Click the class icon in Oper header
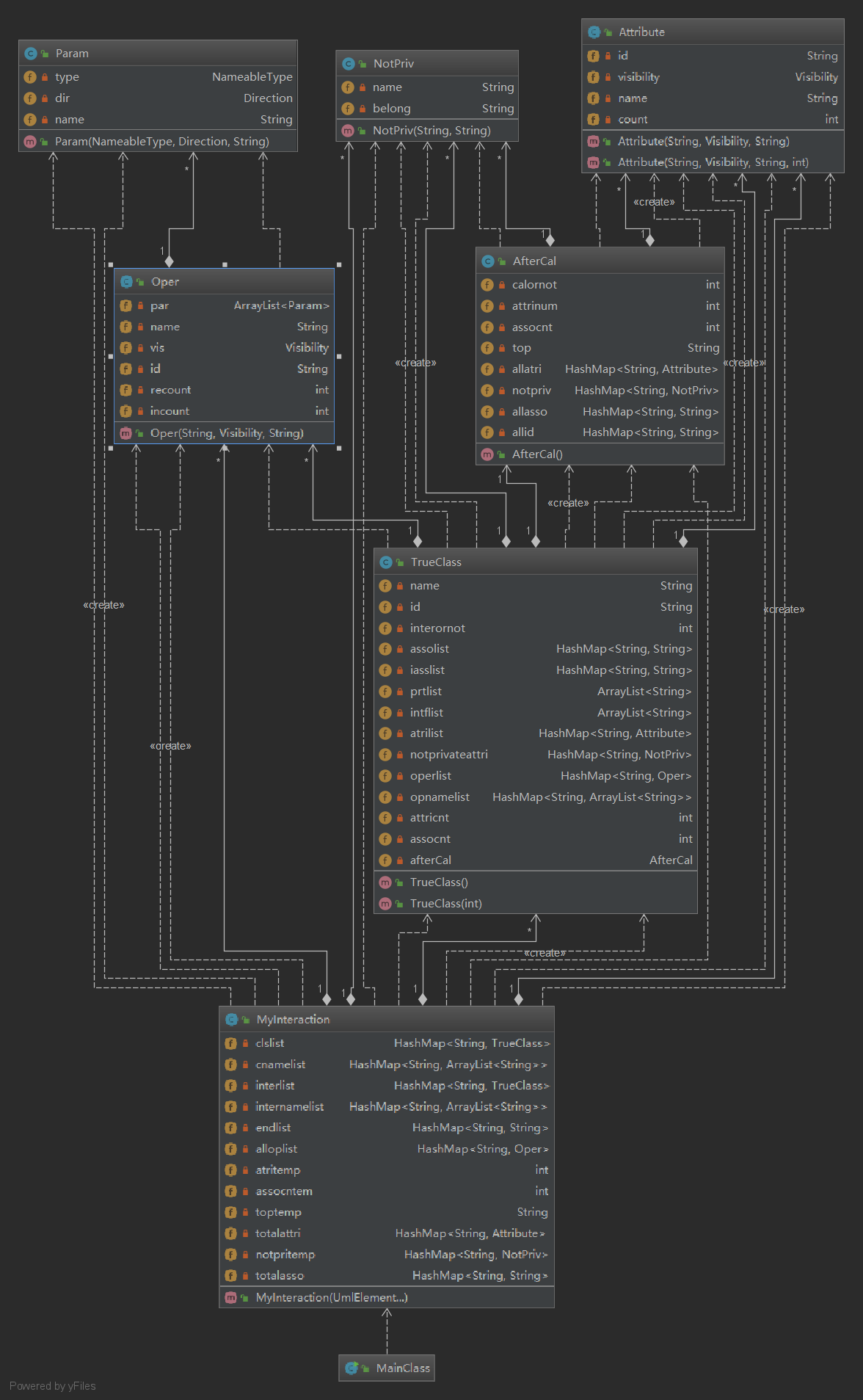This screenshot has width=863, height=1400. [126, 282]
